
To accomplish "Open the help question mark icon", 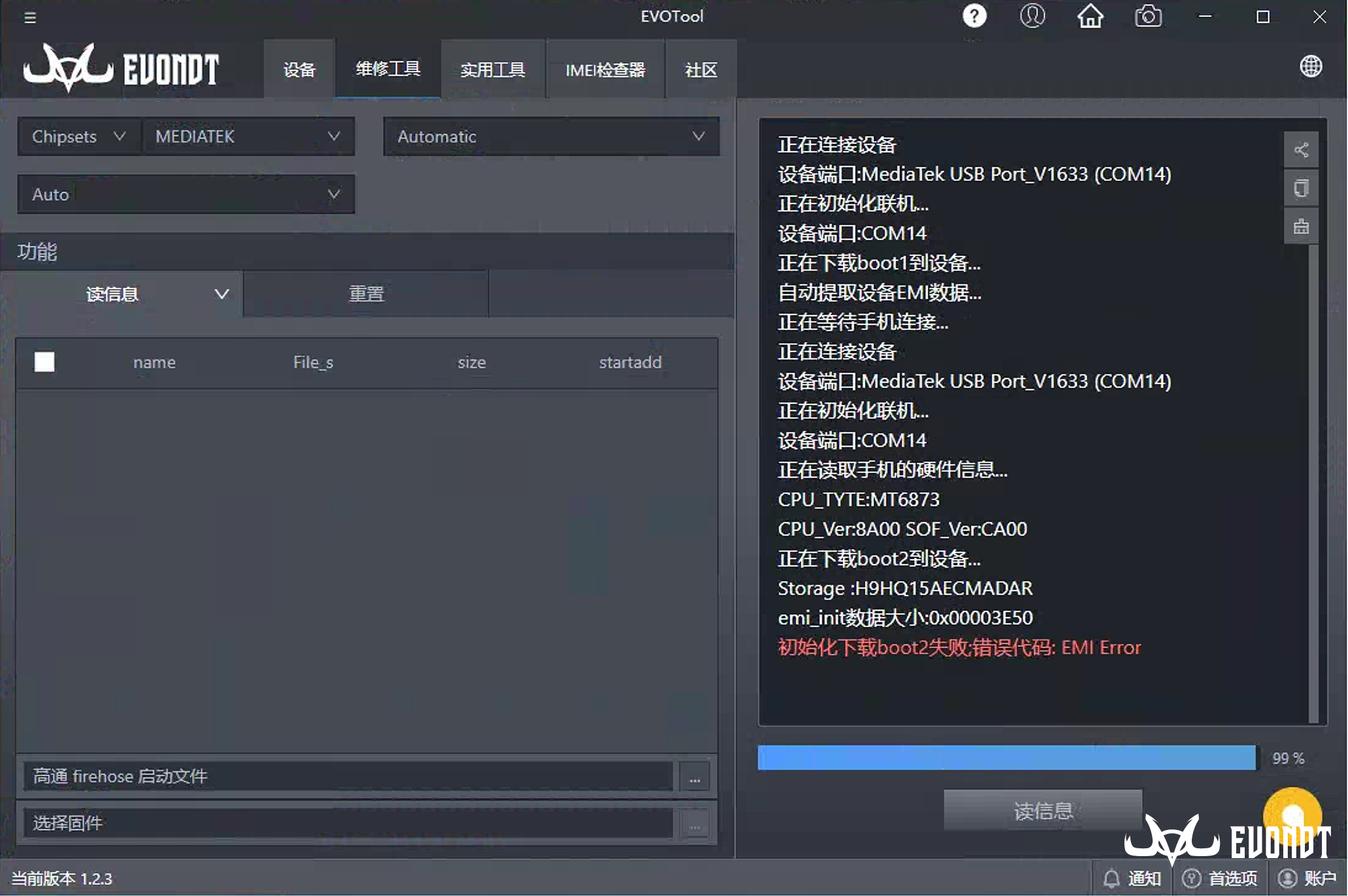I will 974,16.
